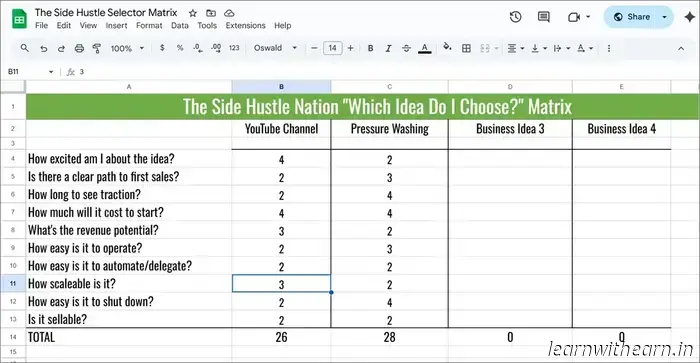Toggle bold formatting
Image resolution: width=700 pixels, height=363 pixels.
(370, 48)
